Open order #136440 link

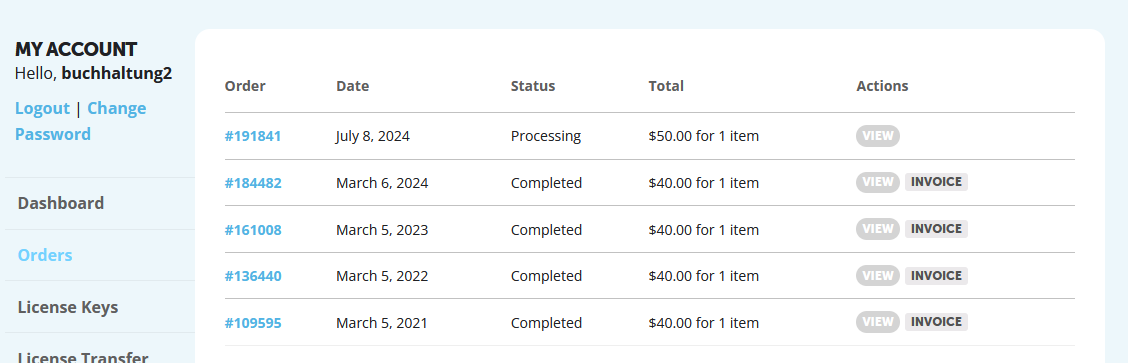pos(253,276)
